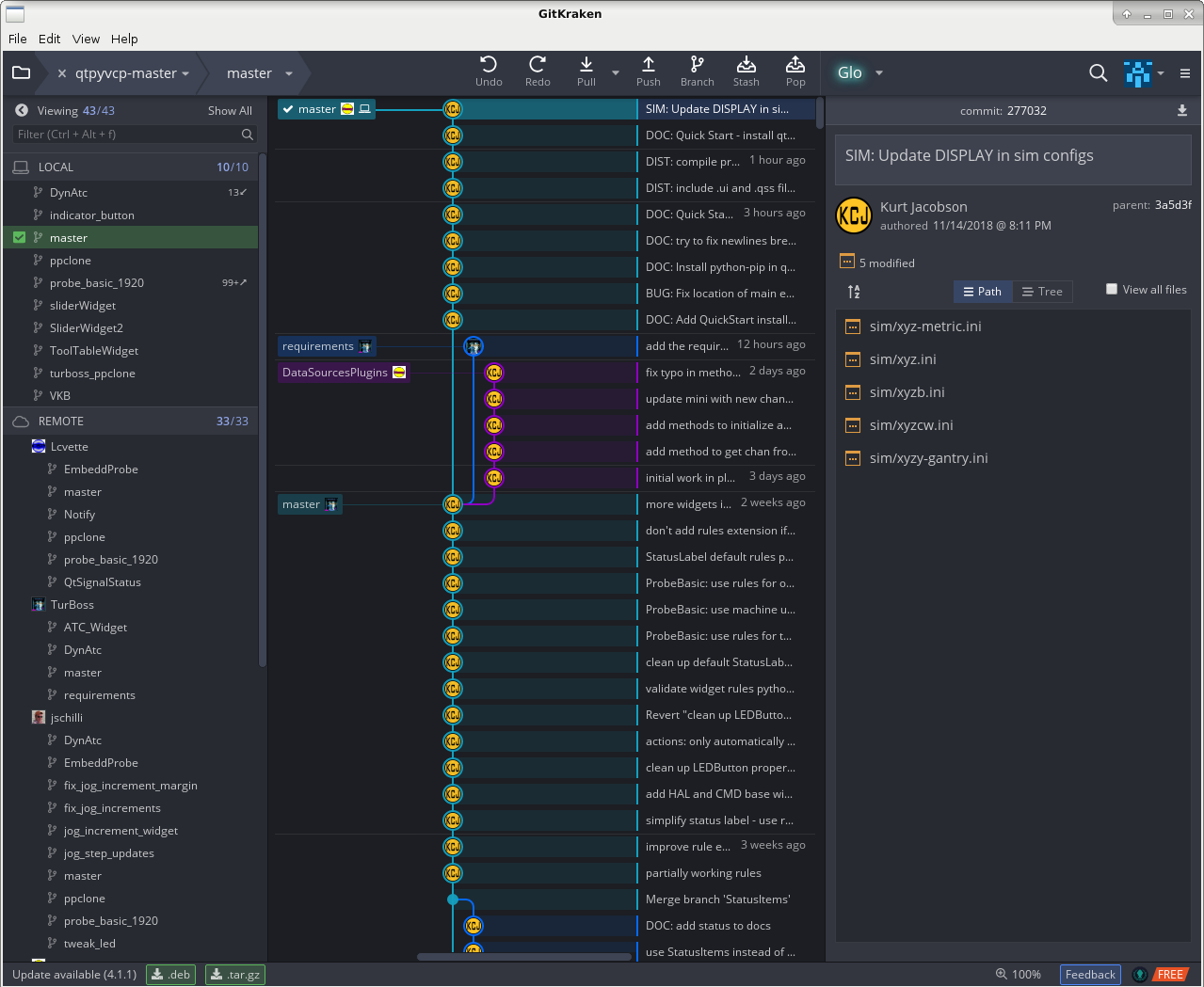The image size is (1204, 987).
Task: Expand the qtpyvcp-master repository dropdown
Action: [185, 73]
